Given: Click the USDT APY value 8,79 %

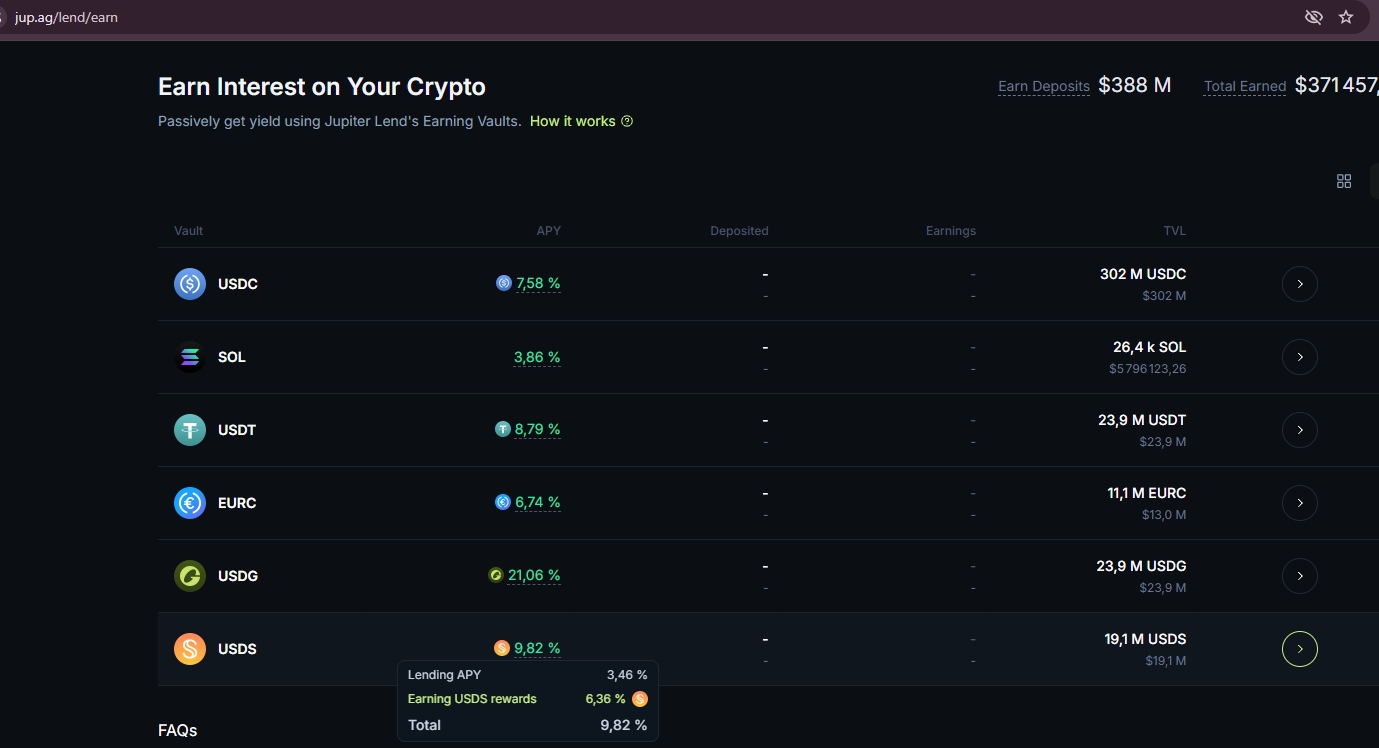Looking at the screenshot, I should click(x=538, y=429).
